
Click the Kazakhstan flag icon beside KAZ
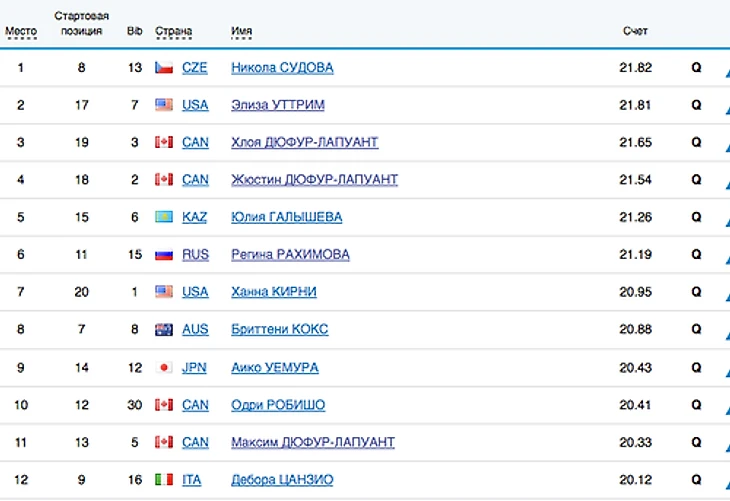(x=164, y=218)
